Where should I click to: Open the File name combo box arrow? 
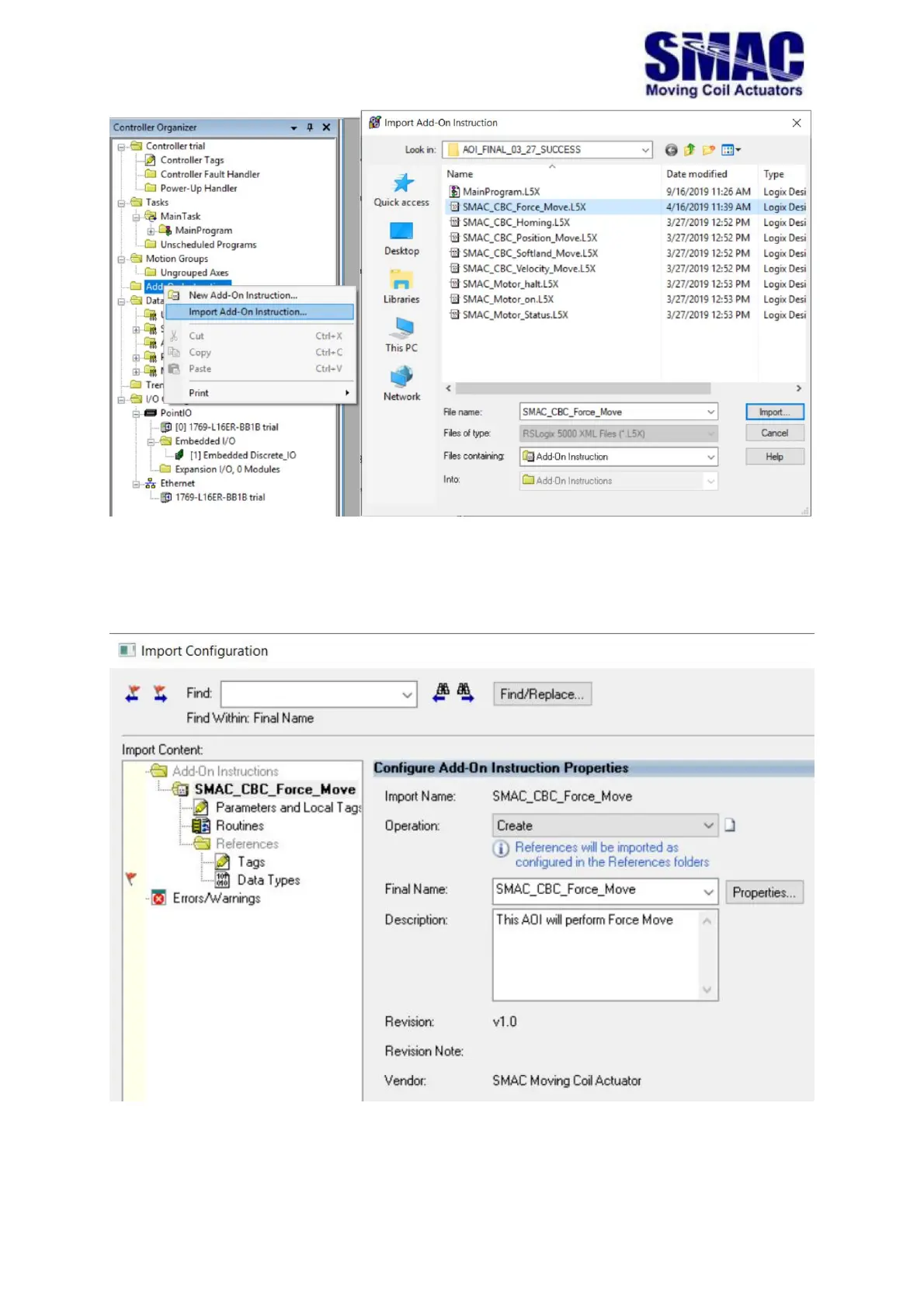(x=710, y=412)
